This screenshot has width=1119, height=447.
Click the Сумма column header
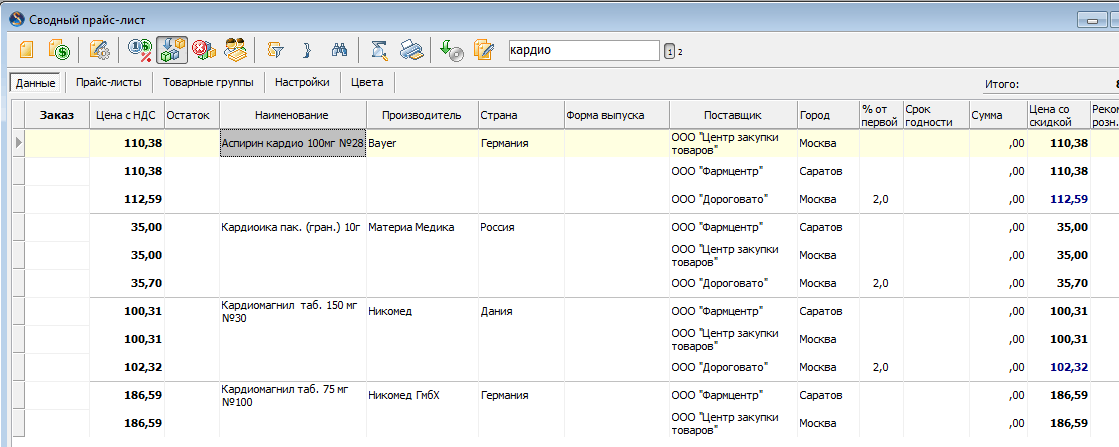(998, 115)
